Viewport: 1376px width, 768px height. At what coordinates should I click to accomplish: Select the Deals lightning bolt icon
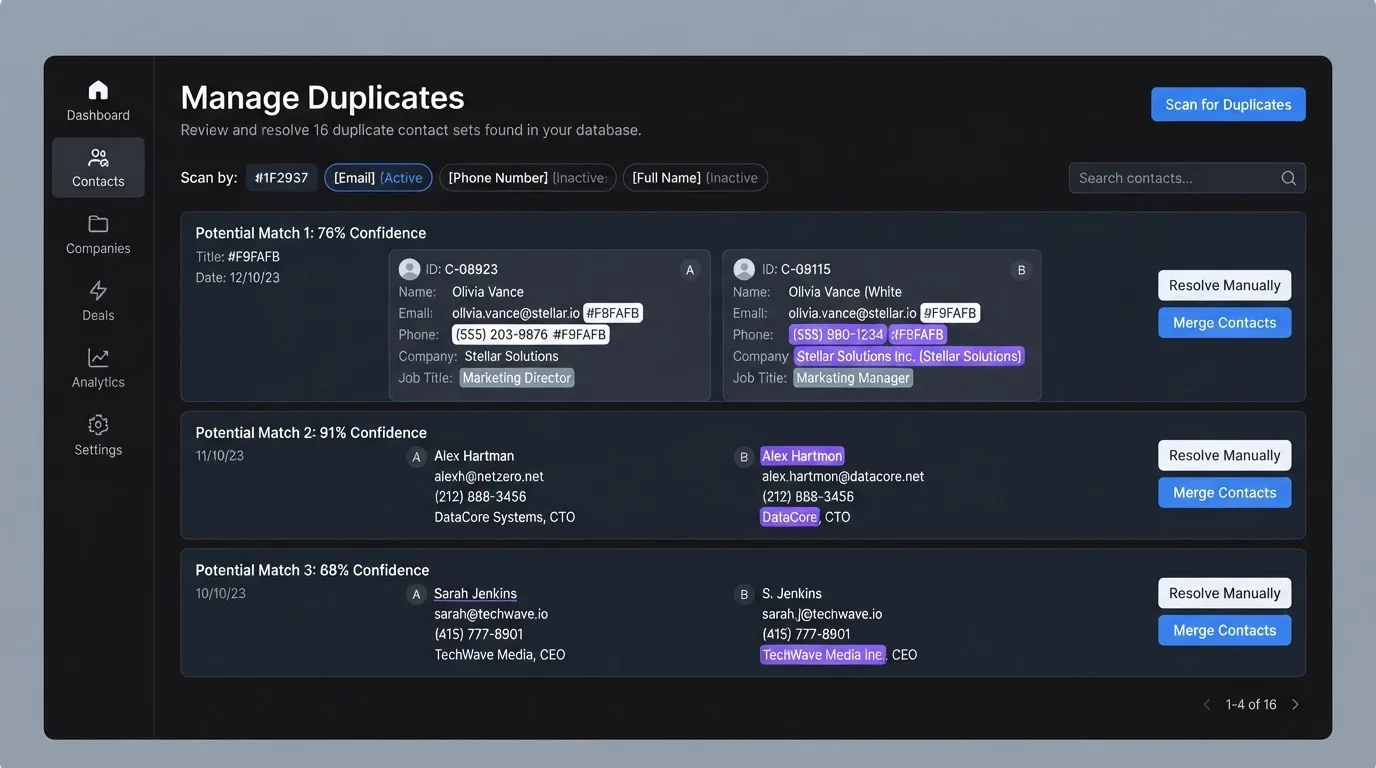coord(98,291)
